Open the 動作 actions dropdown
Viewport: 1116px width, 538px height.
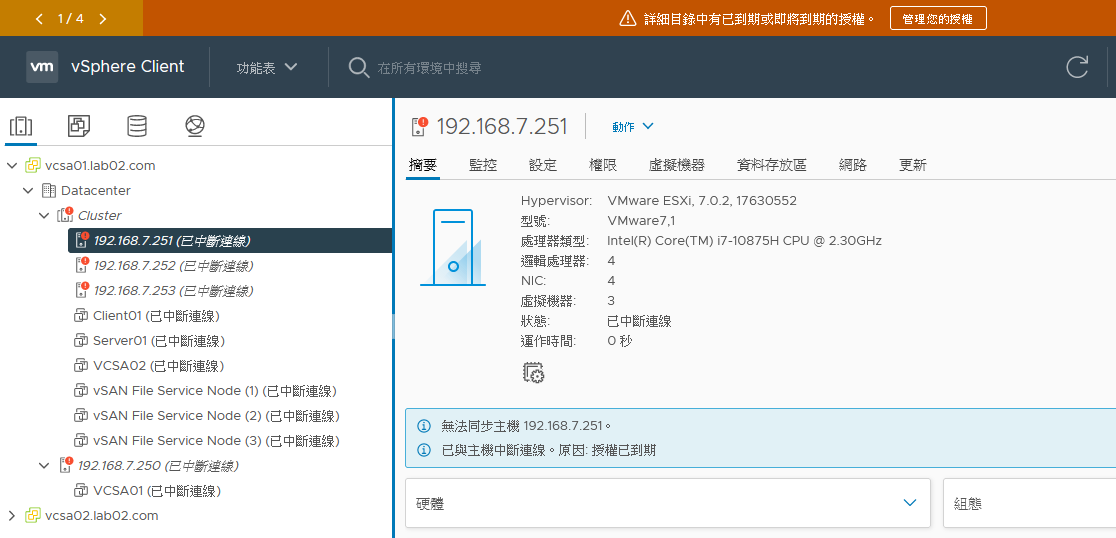(633, 127)
